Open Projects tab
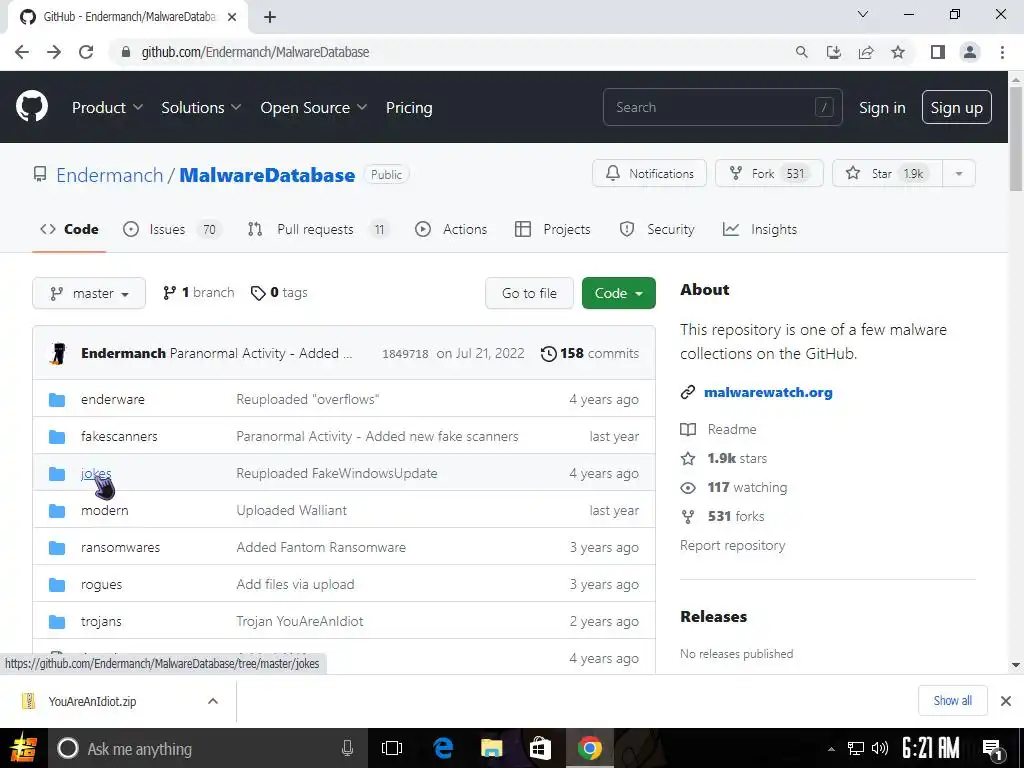This screenshot has width=1024, height=768. pos(552,229)
